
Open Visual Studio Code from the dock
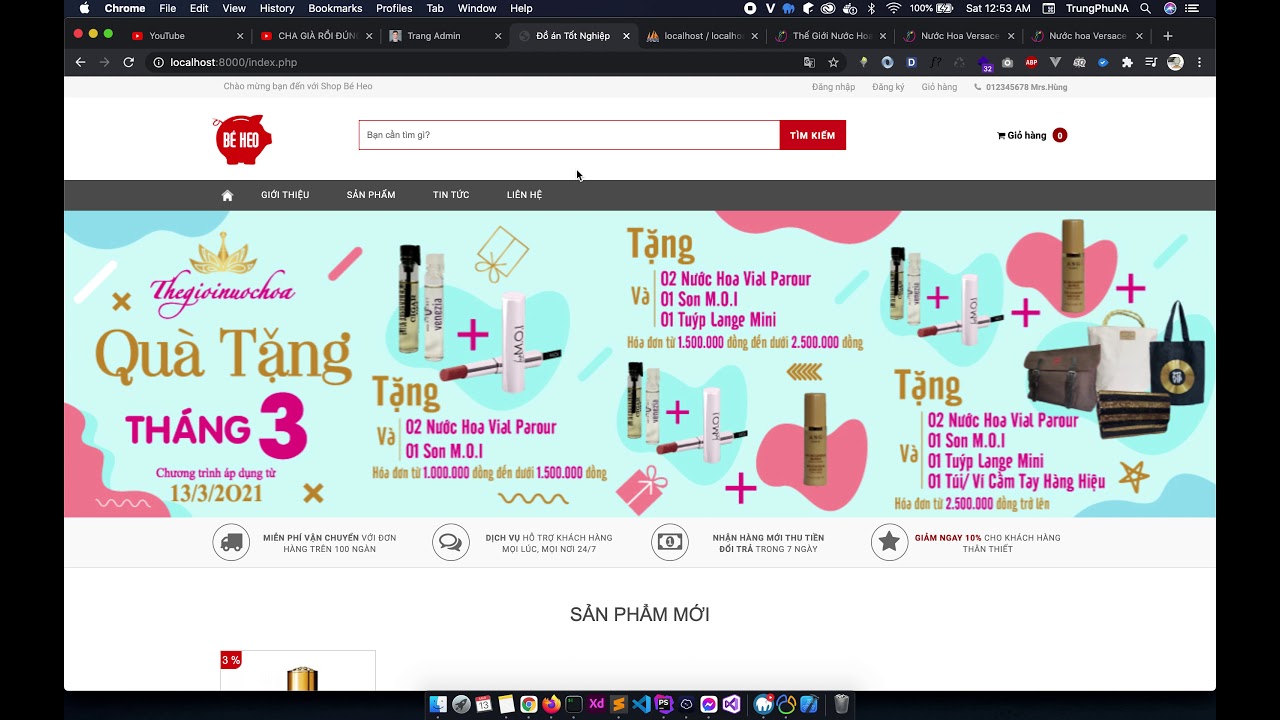(x=641, y=704)
